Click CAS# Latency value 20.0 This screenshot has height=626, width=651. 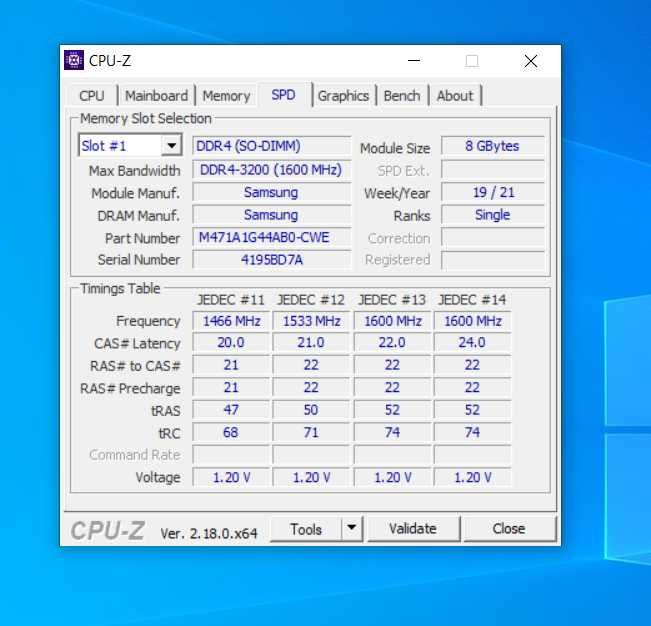[231, 343]
